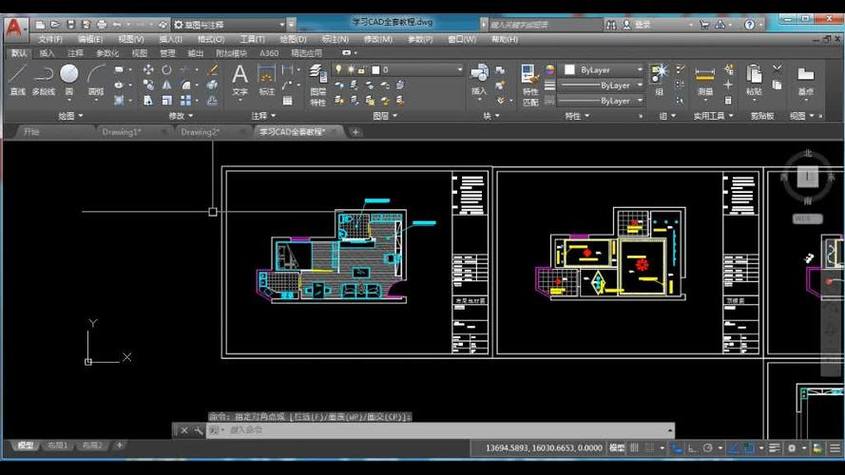Viewport: 845px width, 475px height.
Task: Open the 文件(F) menu
Action: click(50, 39)
